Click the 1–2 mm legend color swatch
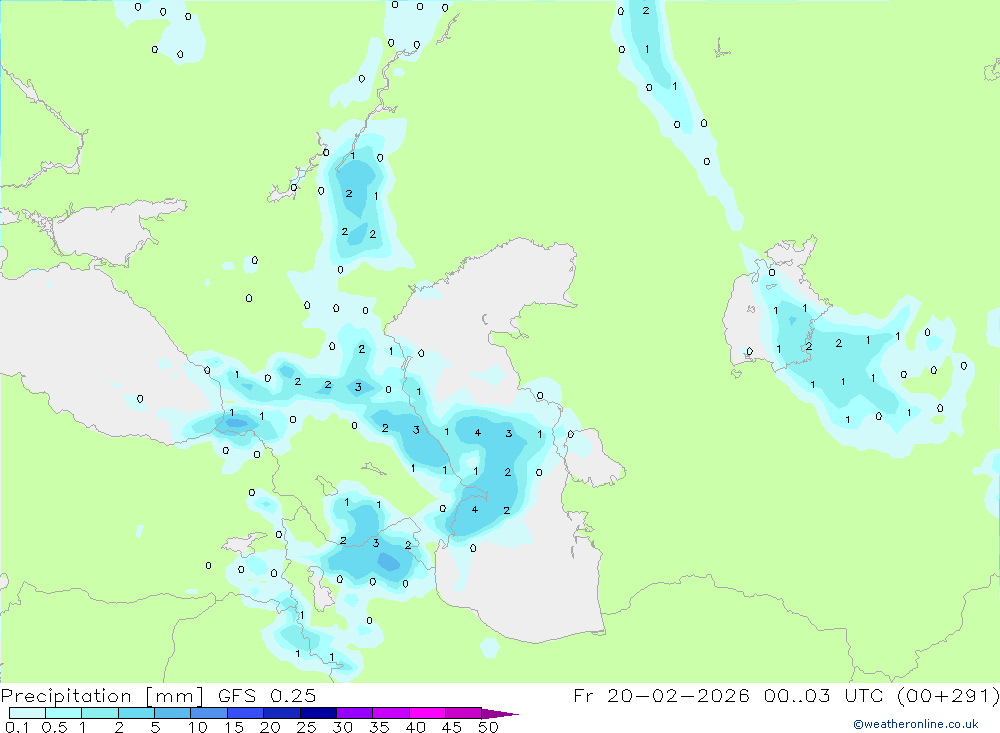The image size is (1000, 733). coord(100,713)
